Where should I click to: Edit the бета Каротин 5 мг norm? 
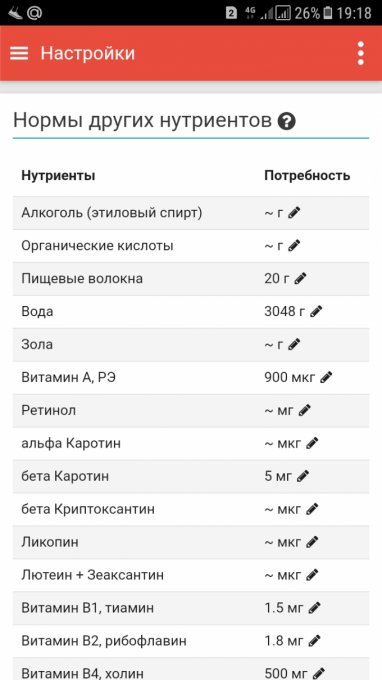[303, 476]
